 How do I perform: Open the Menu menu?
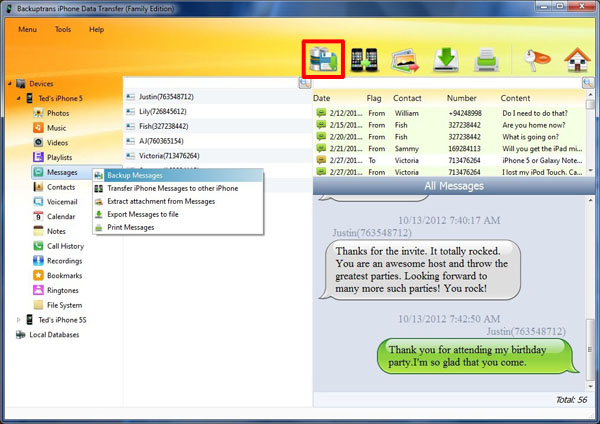click(x=27, y=29)
